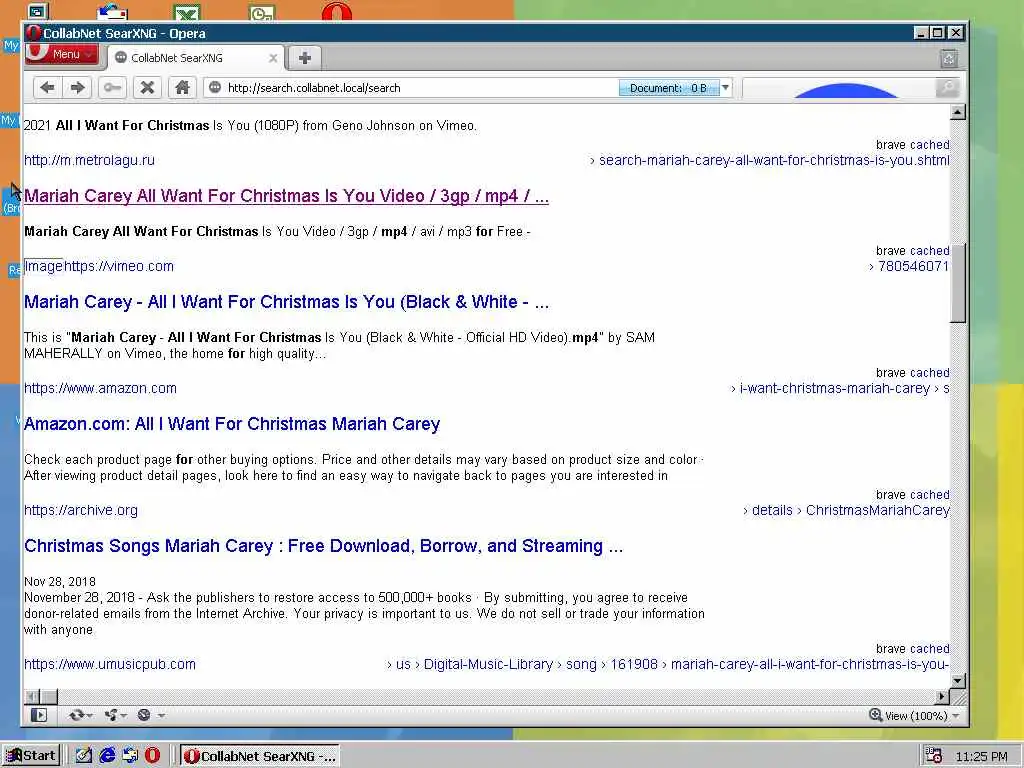The height and width of the screenshot is (768, 1024).
Task: Click the Opera desktop icon at top
Action: coord(337,11)
